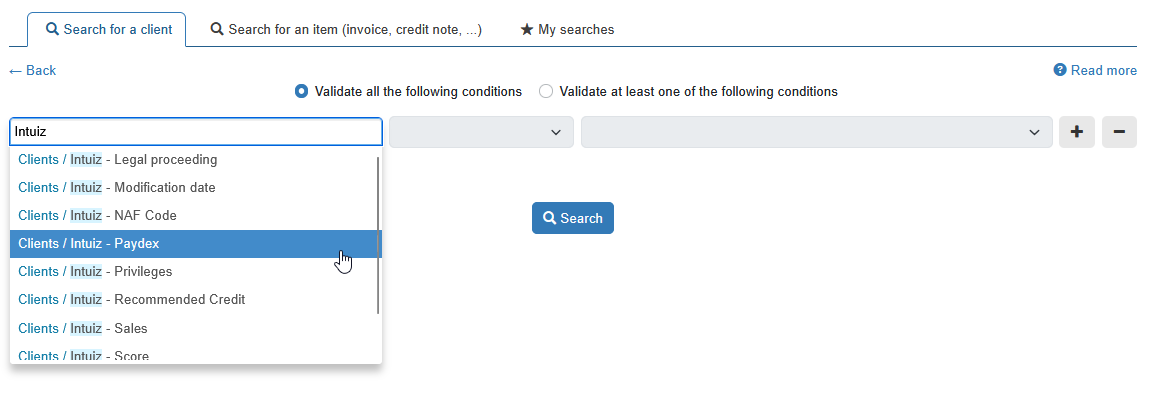
Task: Click the suggestion list scrollbar
Action: [x=378, y=235]
